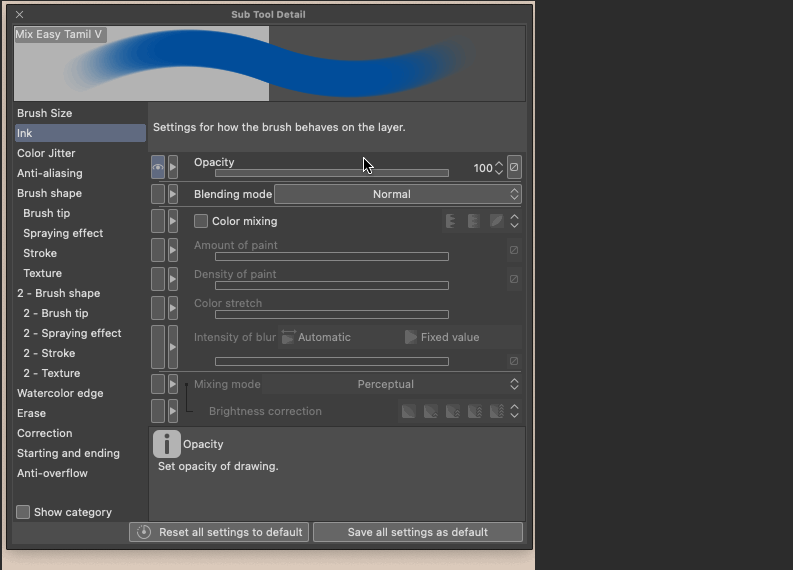Viewport: 793px width, 570px height.
Task: Click the Opacity value stepper arrows
Action: (x=499, y=168)
